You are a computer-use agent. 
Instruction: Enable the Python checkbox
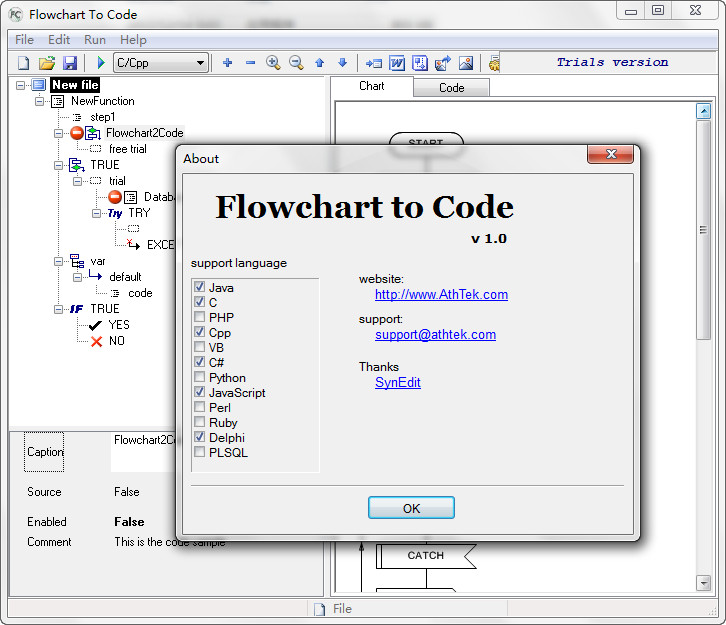coord(200,377)
